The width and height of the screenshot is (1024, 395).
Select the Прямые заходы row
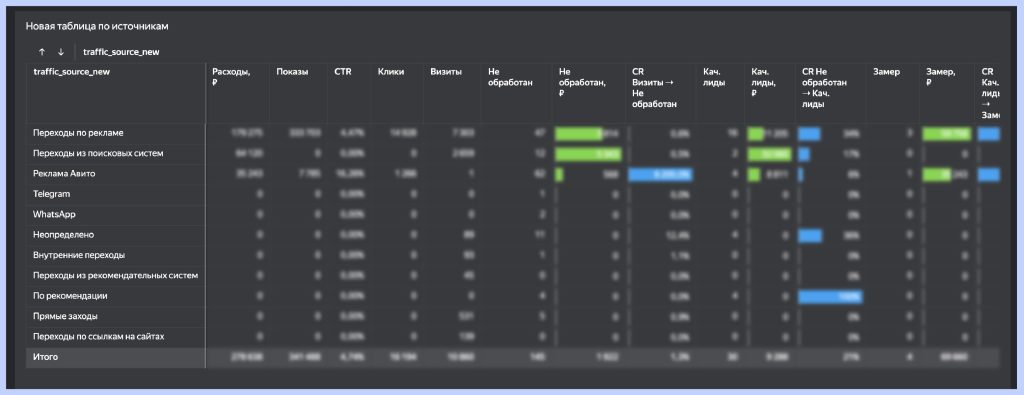(513, 317)
